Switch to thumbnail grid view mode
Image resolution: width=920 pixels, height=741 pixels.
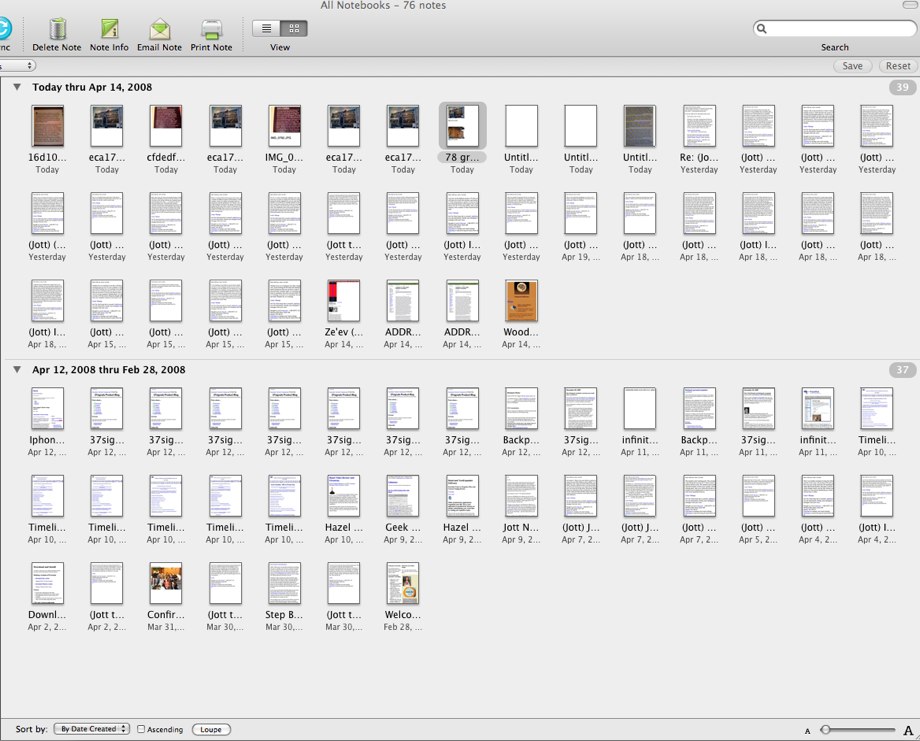(294, 28)
